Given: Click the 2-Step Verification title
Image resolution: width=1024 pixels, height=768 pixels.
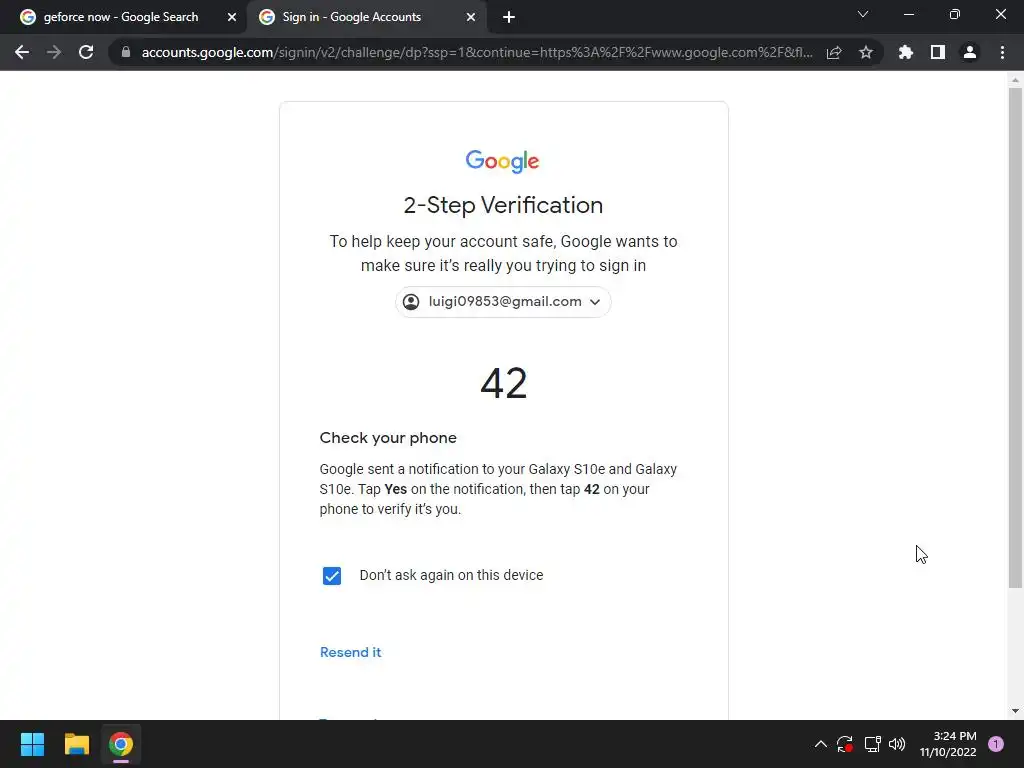Looking at the screenshot, I should point(503,205).
